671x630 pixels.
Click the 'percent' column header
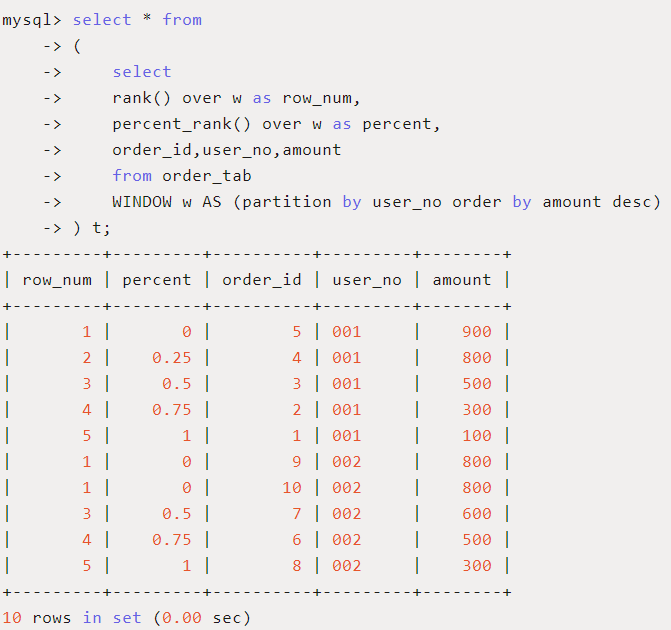coord(157,280)
